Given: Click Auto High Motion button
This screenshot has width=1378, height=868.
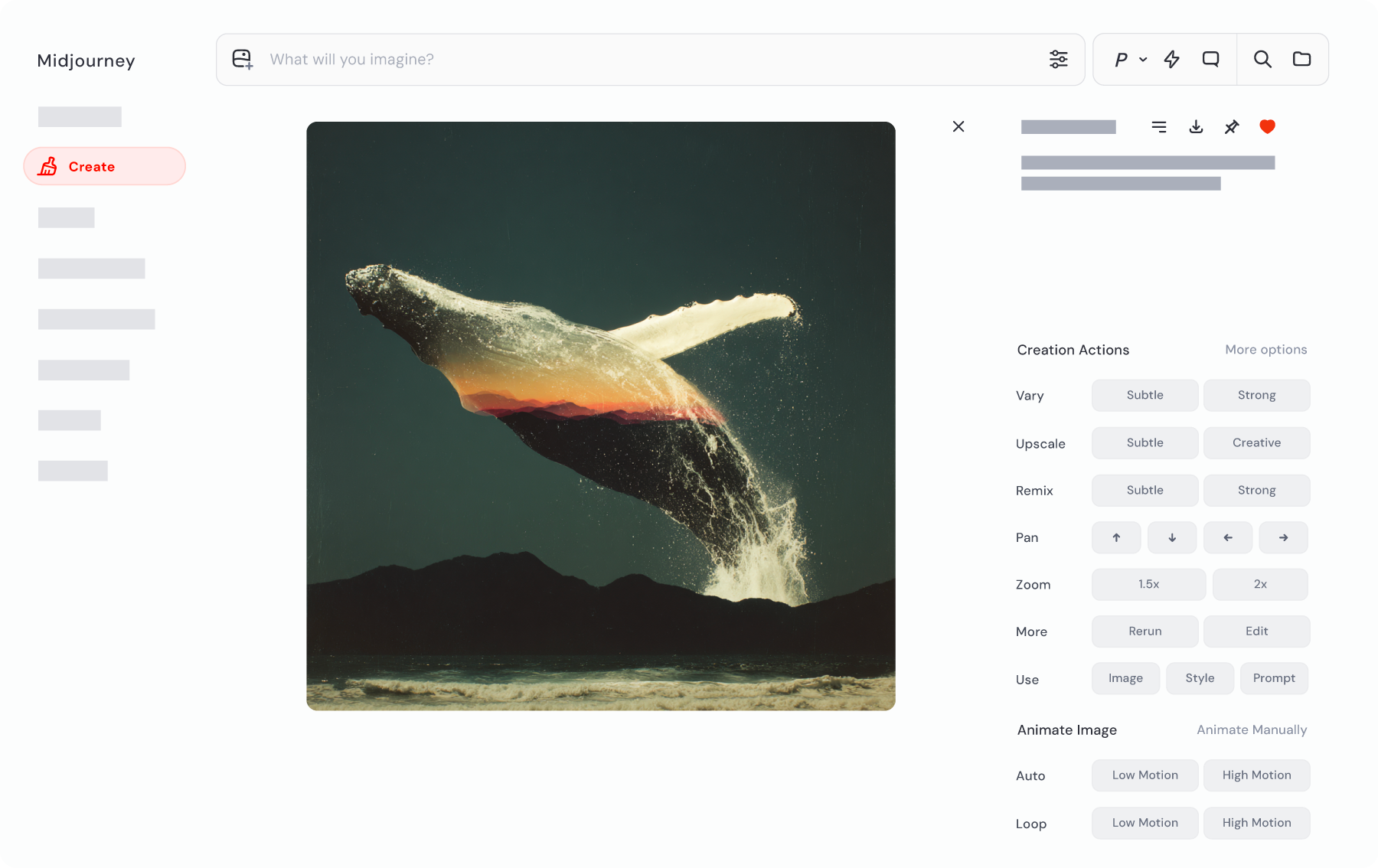Looking at the screenshot, I should pyautogui.click(x=1256, y=775).
